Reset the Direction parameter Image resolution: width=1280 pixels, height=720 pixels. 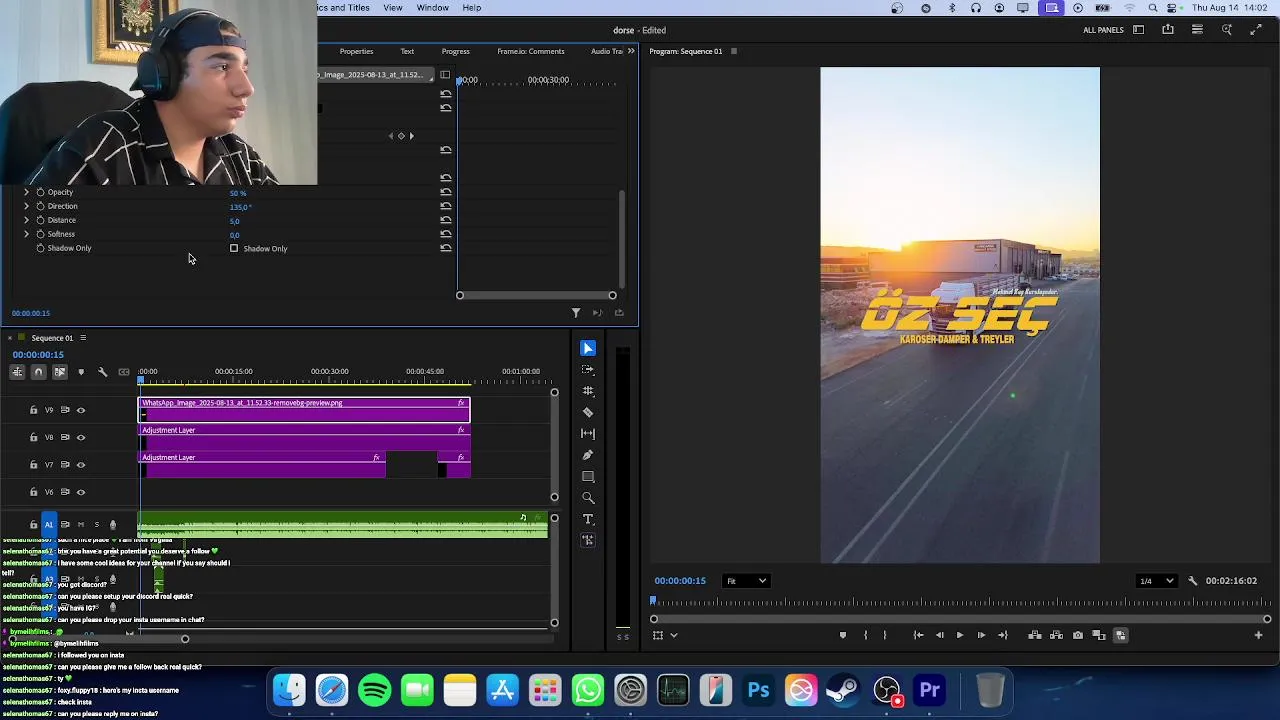coord(446,206)
